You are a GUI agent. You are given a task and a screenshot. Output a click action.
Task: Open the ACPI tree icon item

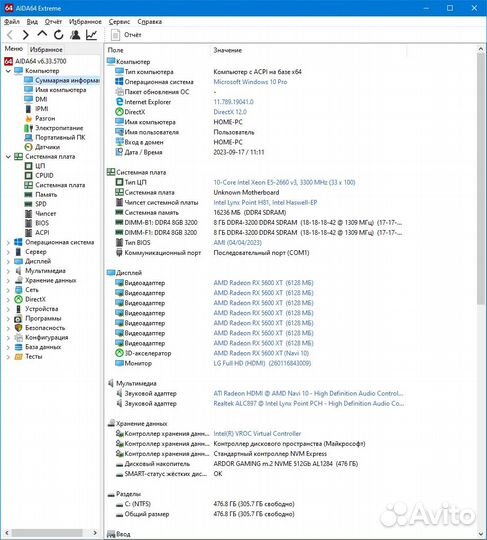tap(29, 233)
